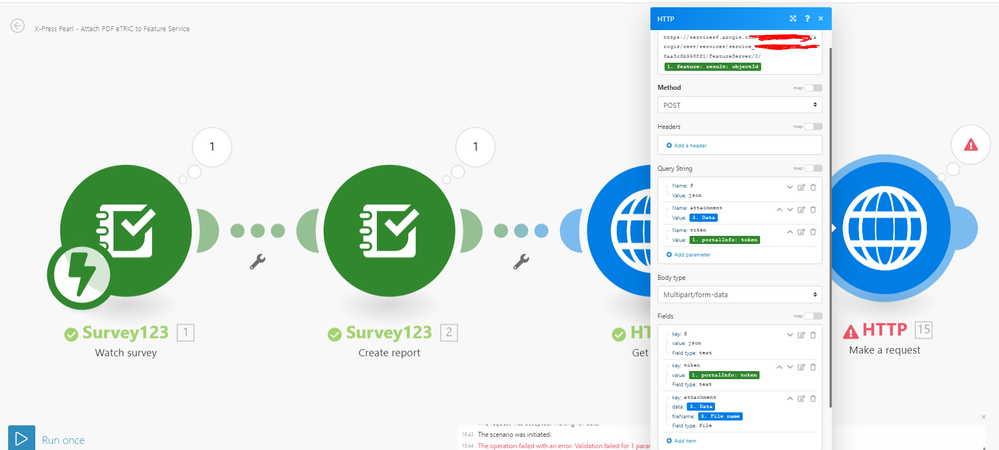Click Add a header link

coord(687,145)
